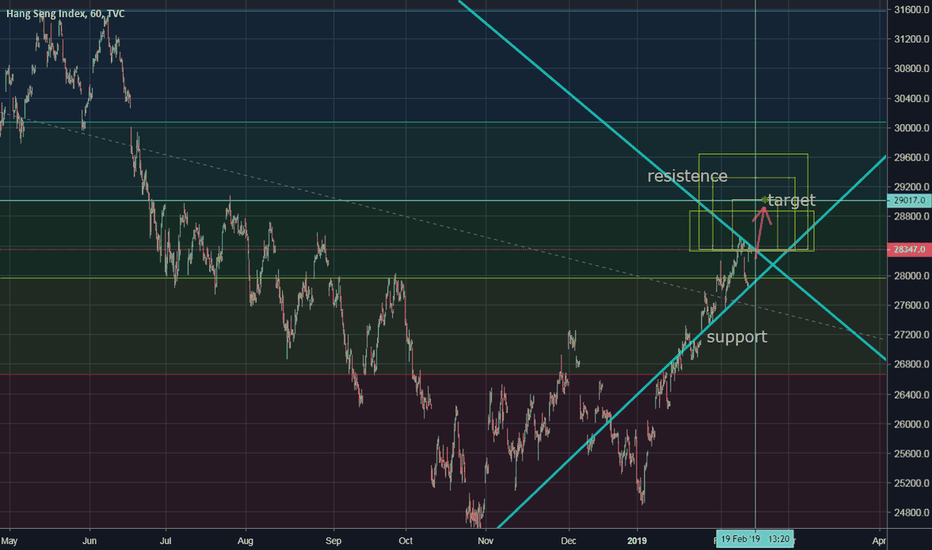
Task: Select the 'resistence' text annotation
Action: (x=687, y=176)
